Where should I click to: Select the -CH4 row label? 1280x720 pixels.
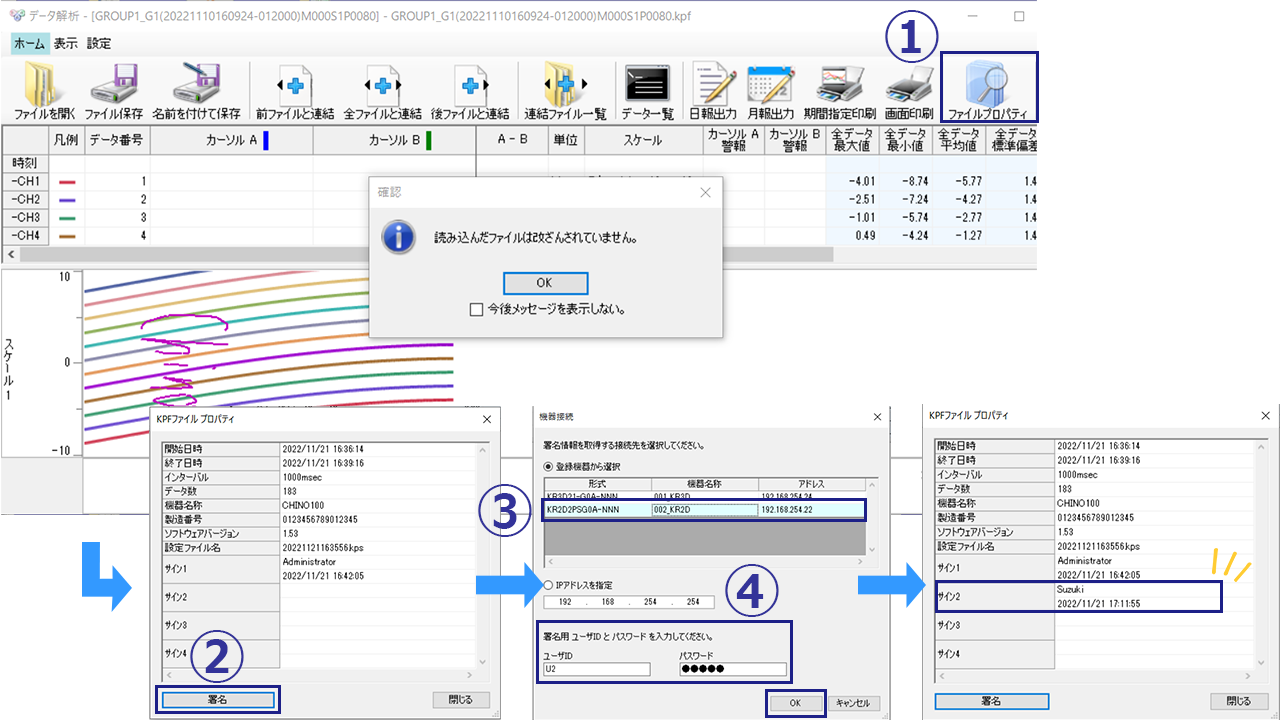click(x=27, y=235)
